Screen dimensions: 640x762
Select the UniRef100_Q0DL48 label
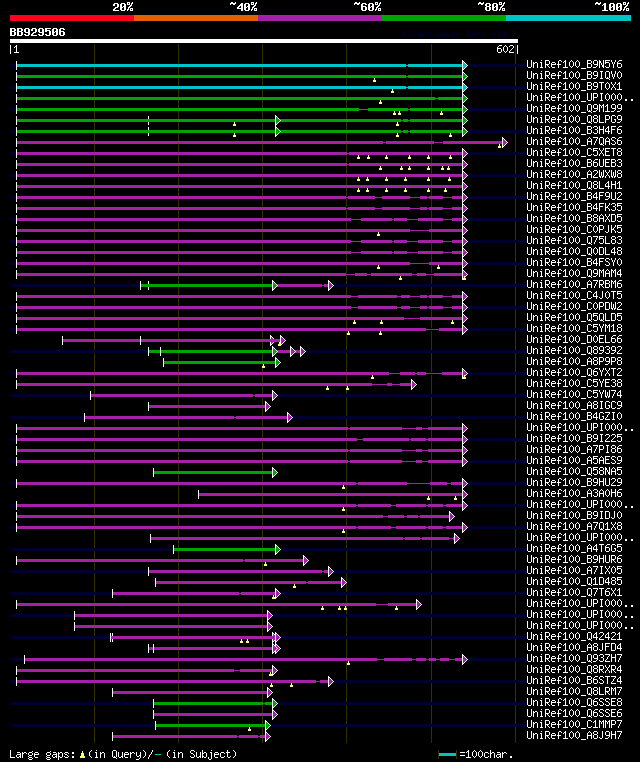pos(574,251)
